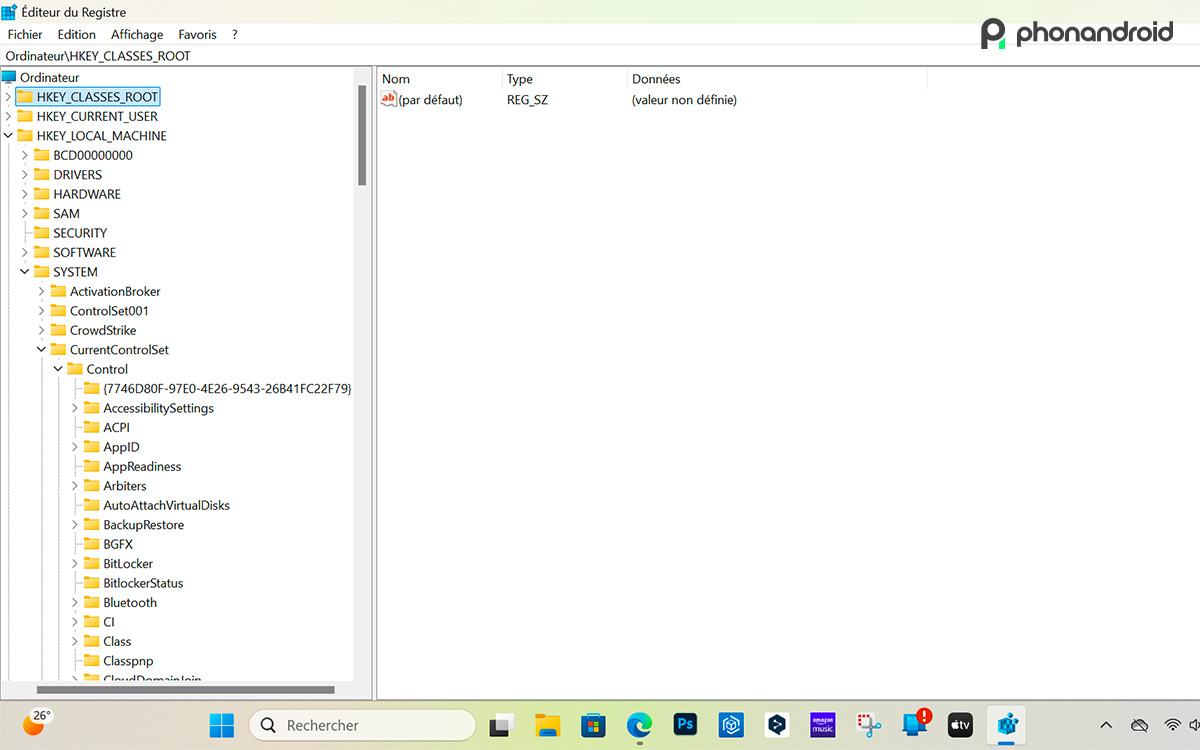Viewport: 1200px width, 750px height.
Task: Open Amazon Music from the taskbar
Action: pos(823,724)
